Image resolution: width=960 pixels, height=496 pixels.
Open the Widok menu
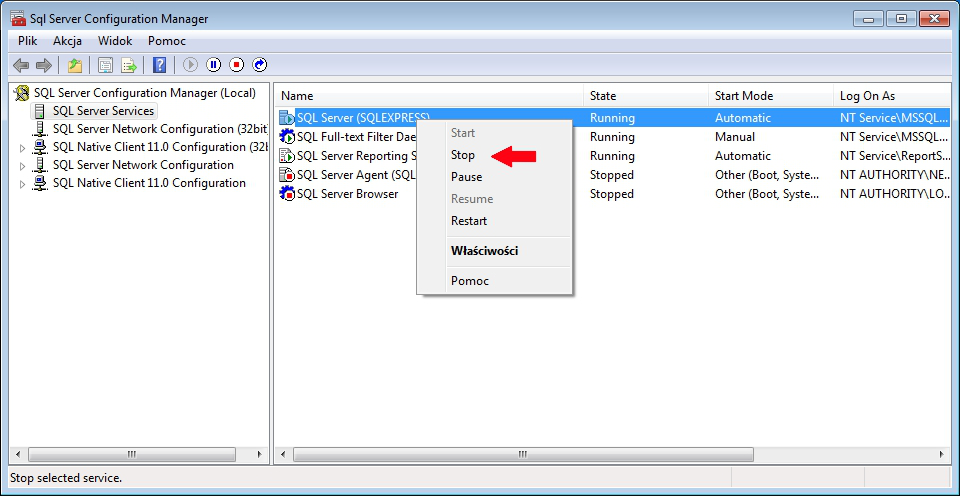point(114,41)
